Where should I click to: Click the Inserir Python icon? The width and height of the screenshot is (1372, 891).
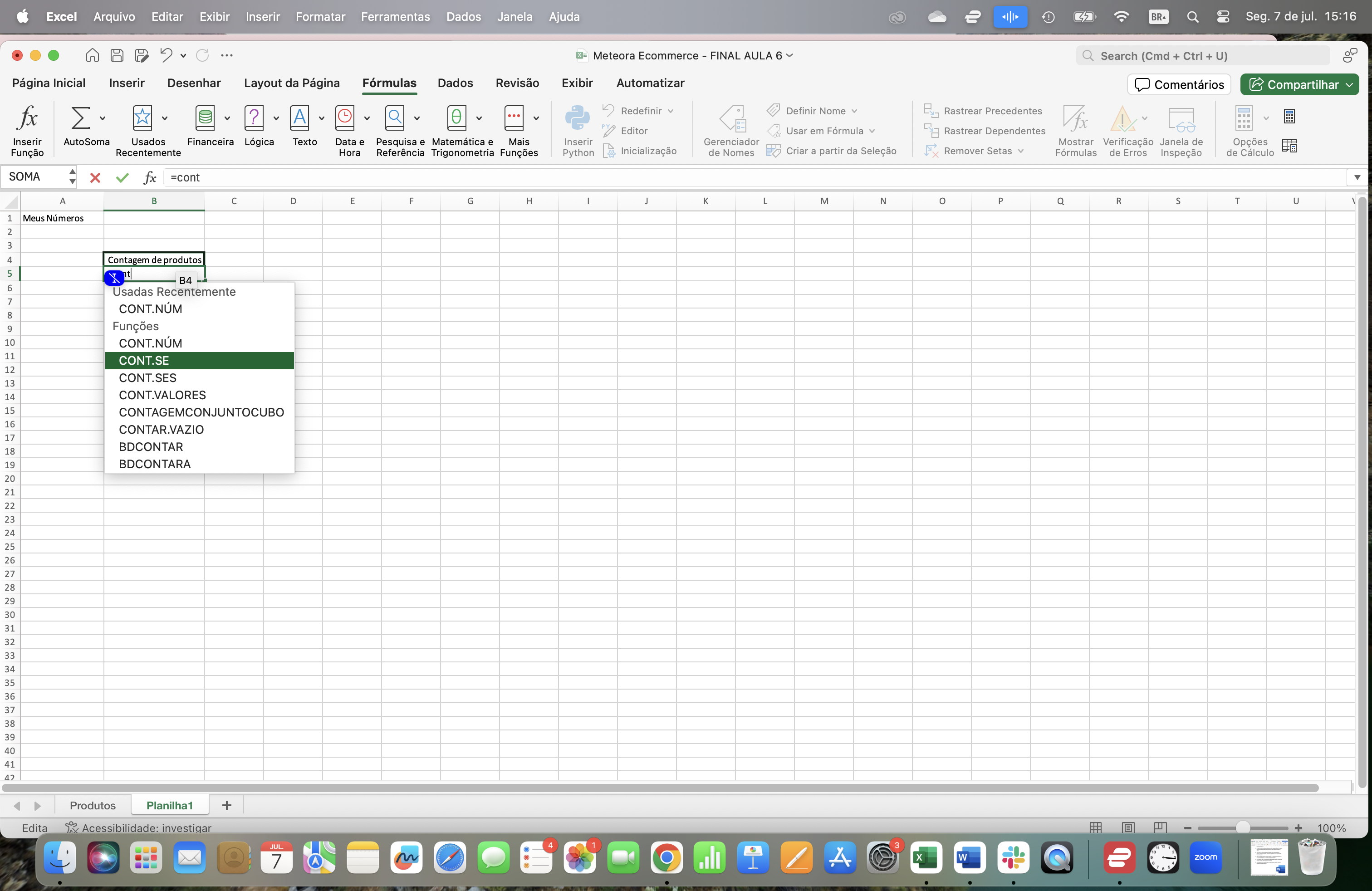click(578, 118)
